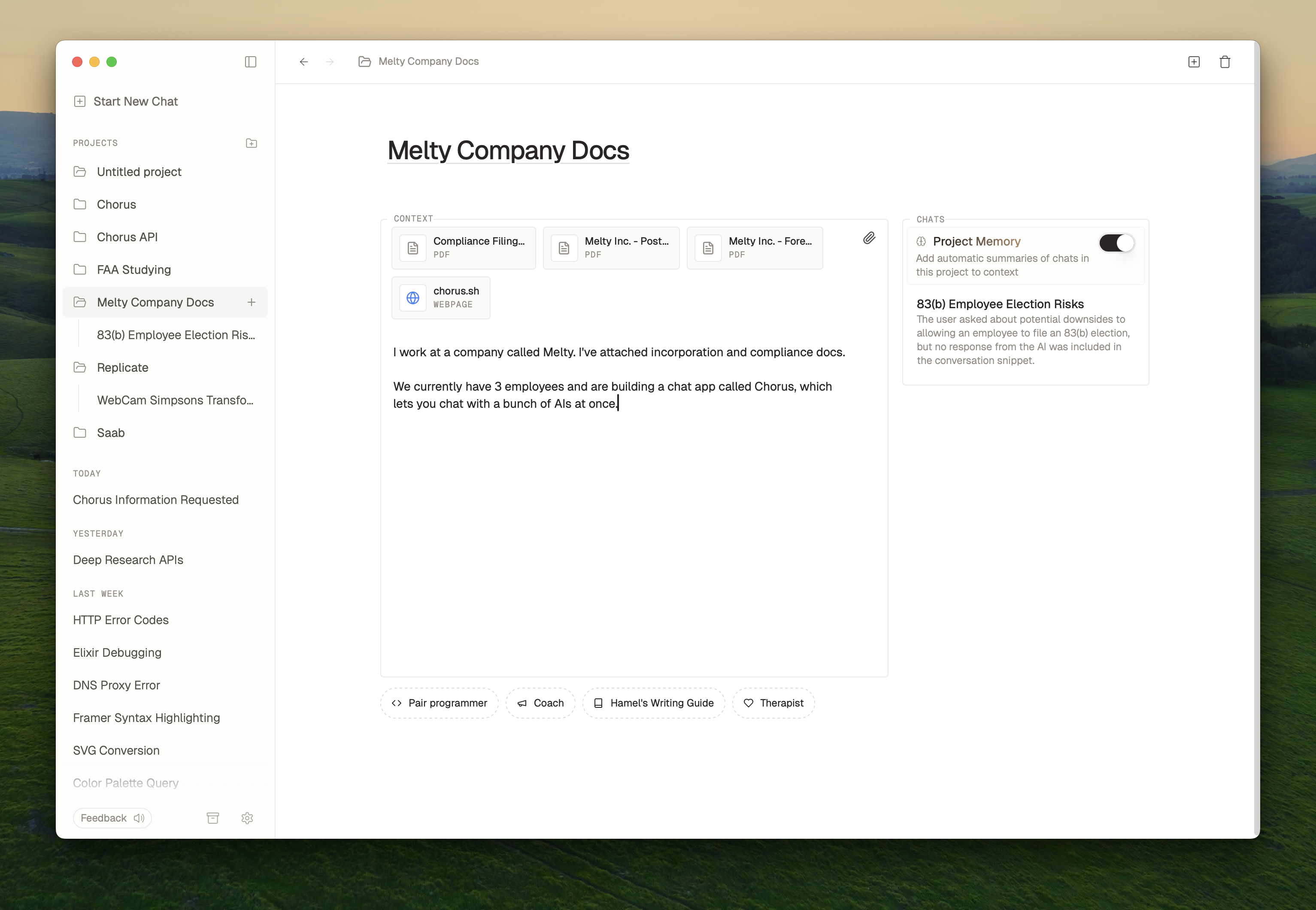Viewport: 1316px width, 910px height.
Task: Open the Chorus Information Requested chat
Action: coord(156,500)
